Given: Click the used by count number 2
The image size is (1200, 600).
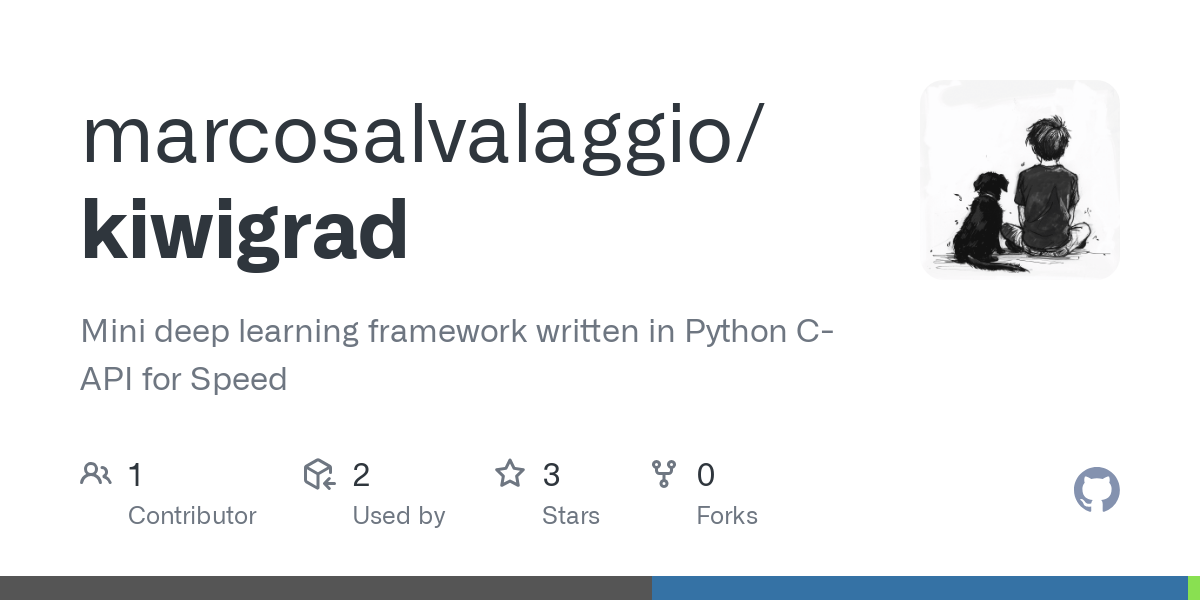Looking at the screenshot, I should point(361,475).
